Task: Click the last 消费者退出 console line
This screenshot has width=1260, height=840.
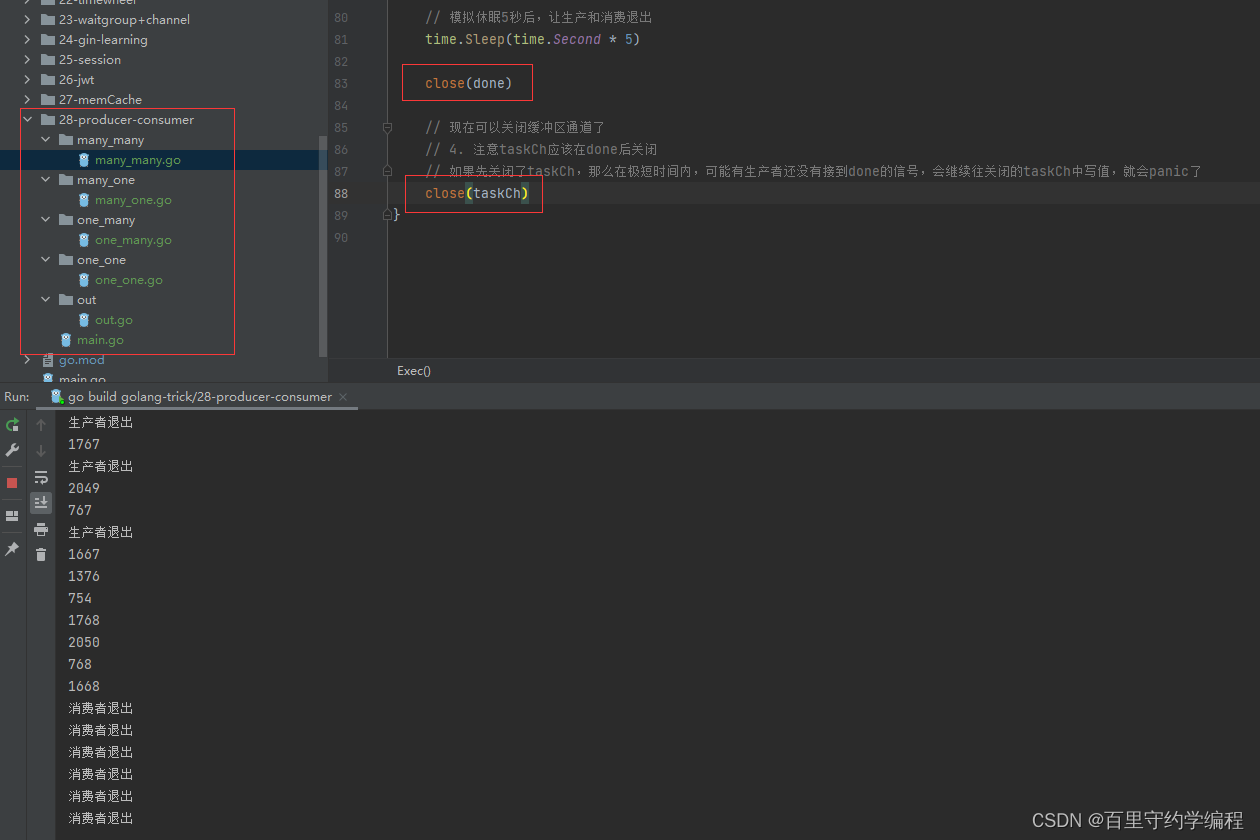Action: click(x=101, y=818)
